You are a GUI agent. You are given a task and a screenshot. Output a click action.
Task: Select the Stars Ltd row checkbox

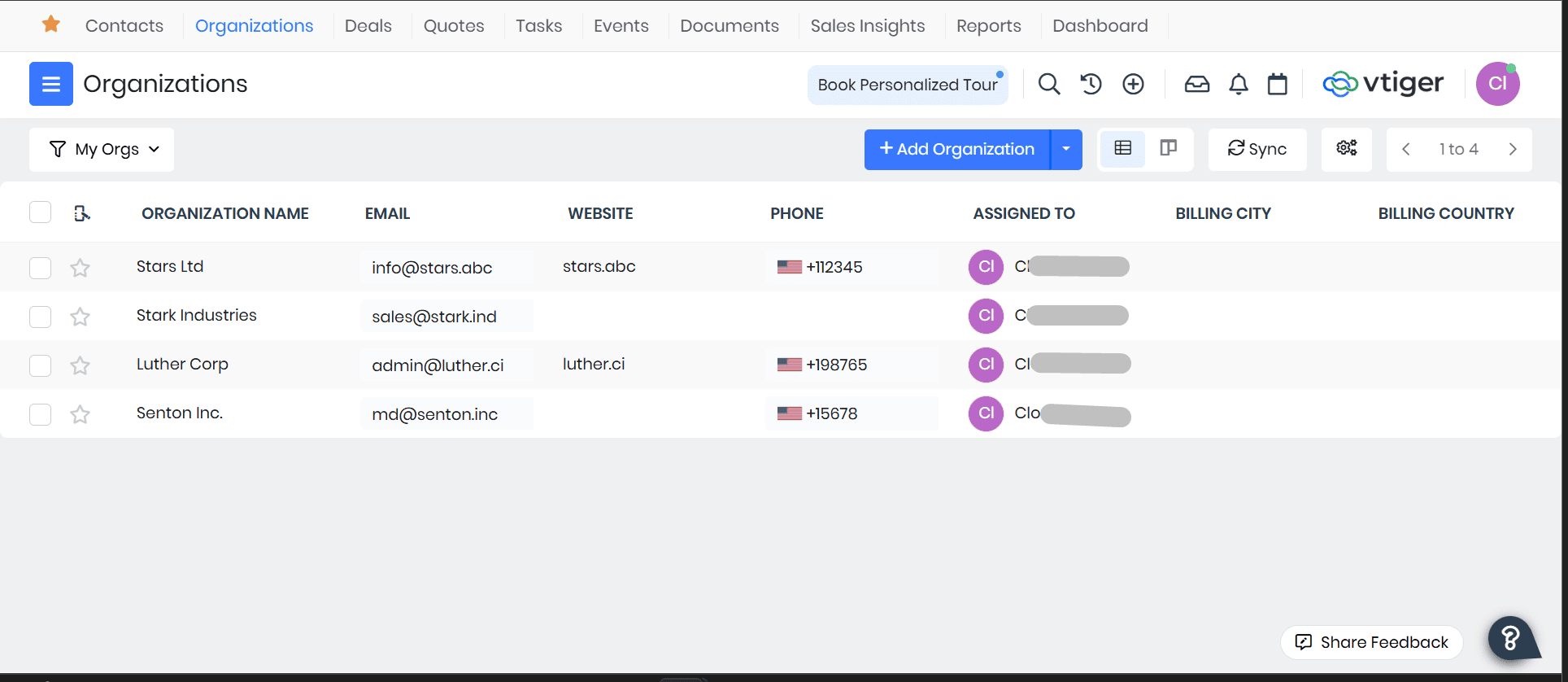pos(40,268)
